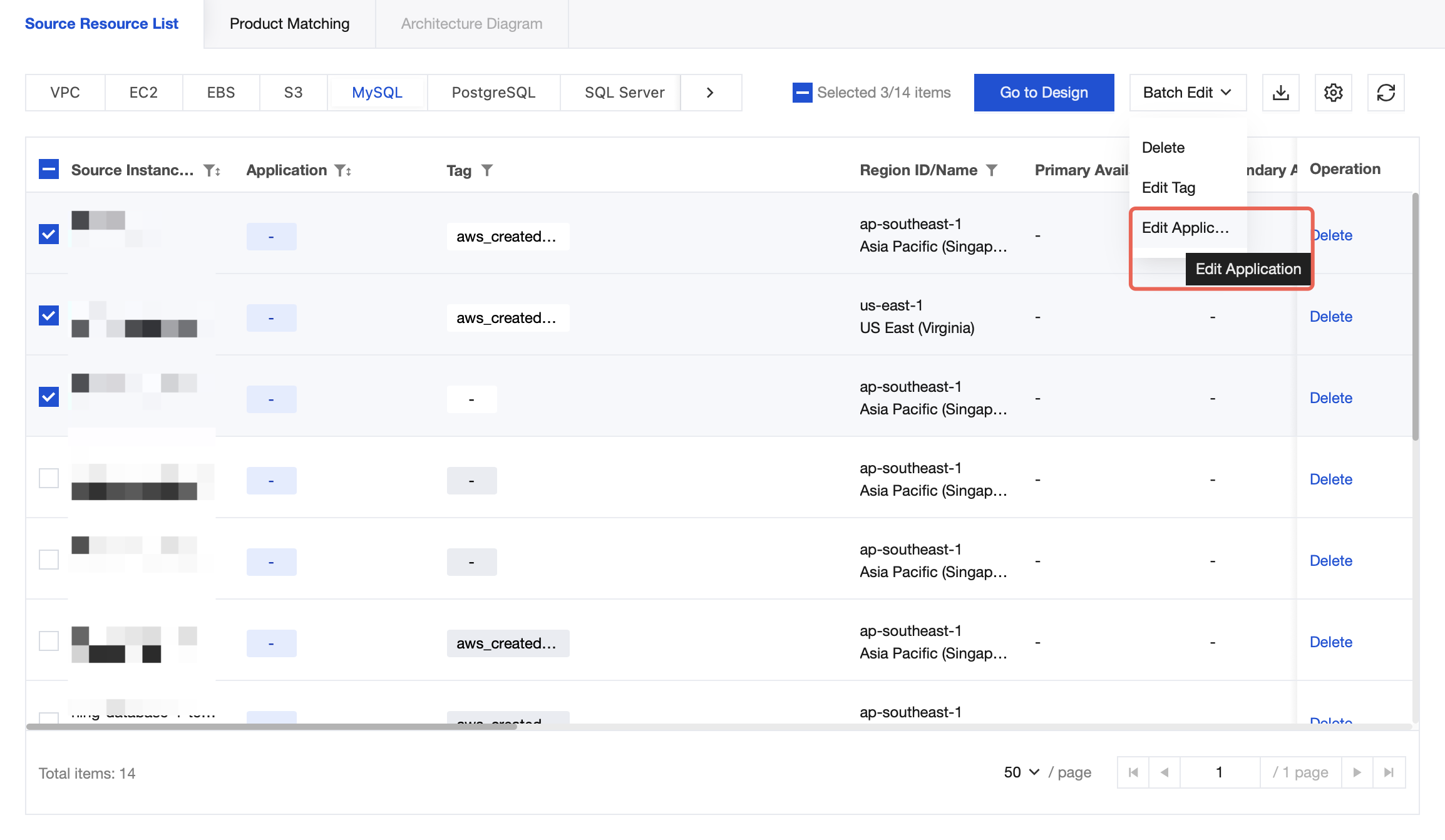The image size is (1445, 840).
Task: Click the refresh list icon
Action: click(1386, 93)
